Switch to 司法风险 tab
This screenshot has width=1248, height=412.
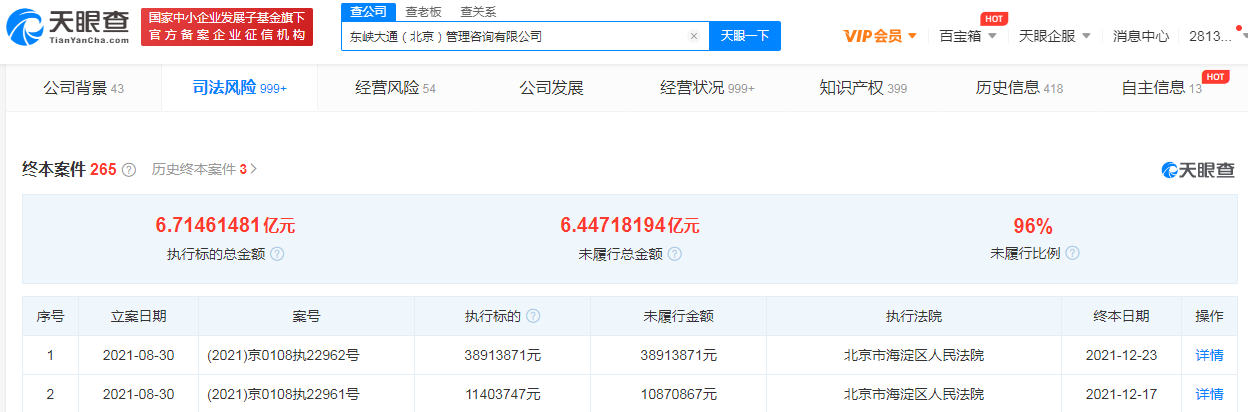(239, 88)
